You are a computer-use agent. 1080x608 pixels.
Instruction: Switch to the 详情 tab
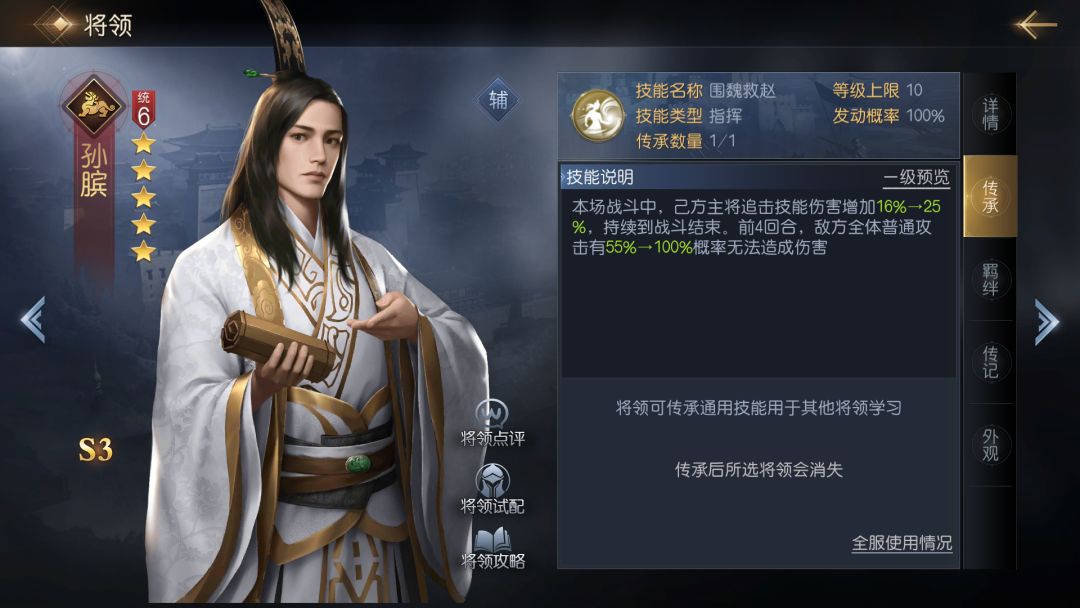point(990,114)
